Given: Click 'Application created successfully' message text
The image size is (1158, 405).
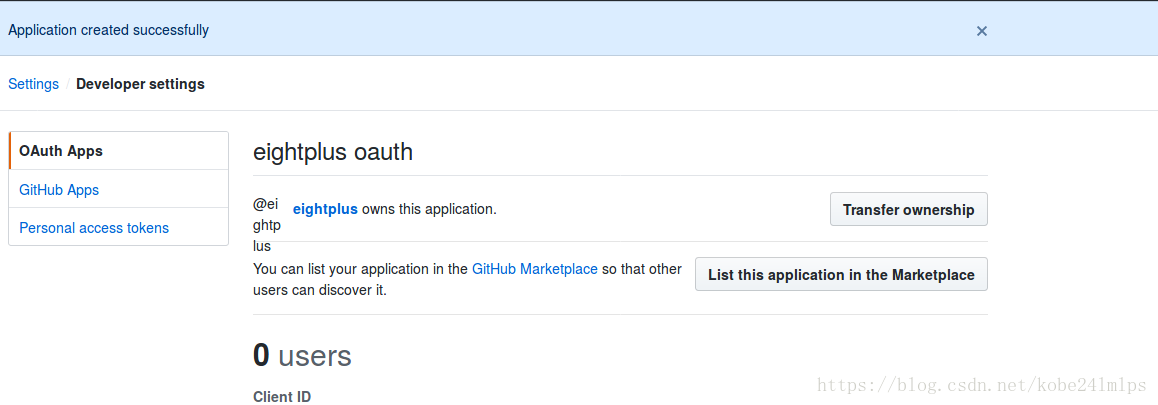Looking at the screenshot, I should (109, 30).
